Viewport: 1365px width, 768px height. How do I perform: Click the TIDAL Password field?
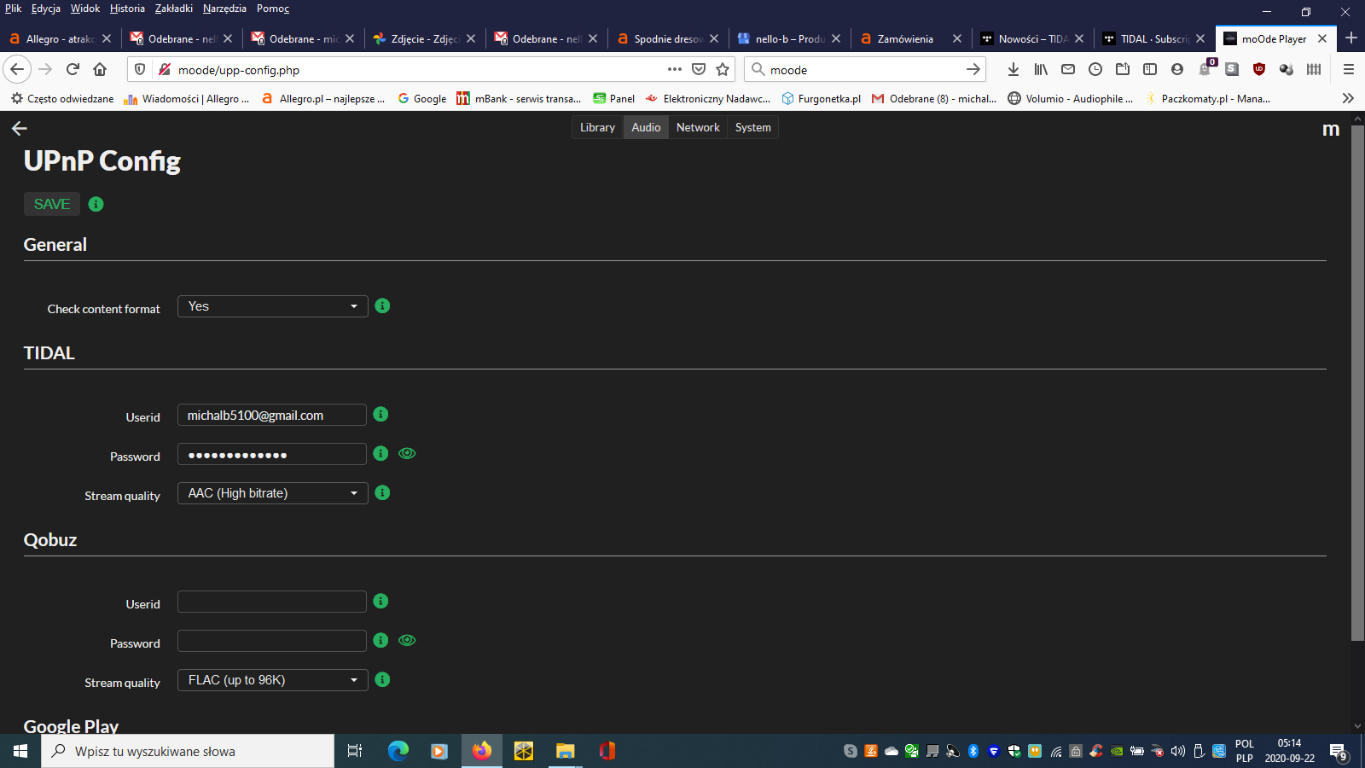pyautogui.click(x=272, y=454)
